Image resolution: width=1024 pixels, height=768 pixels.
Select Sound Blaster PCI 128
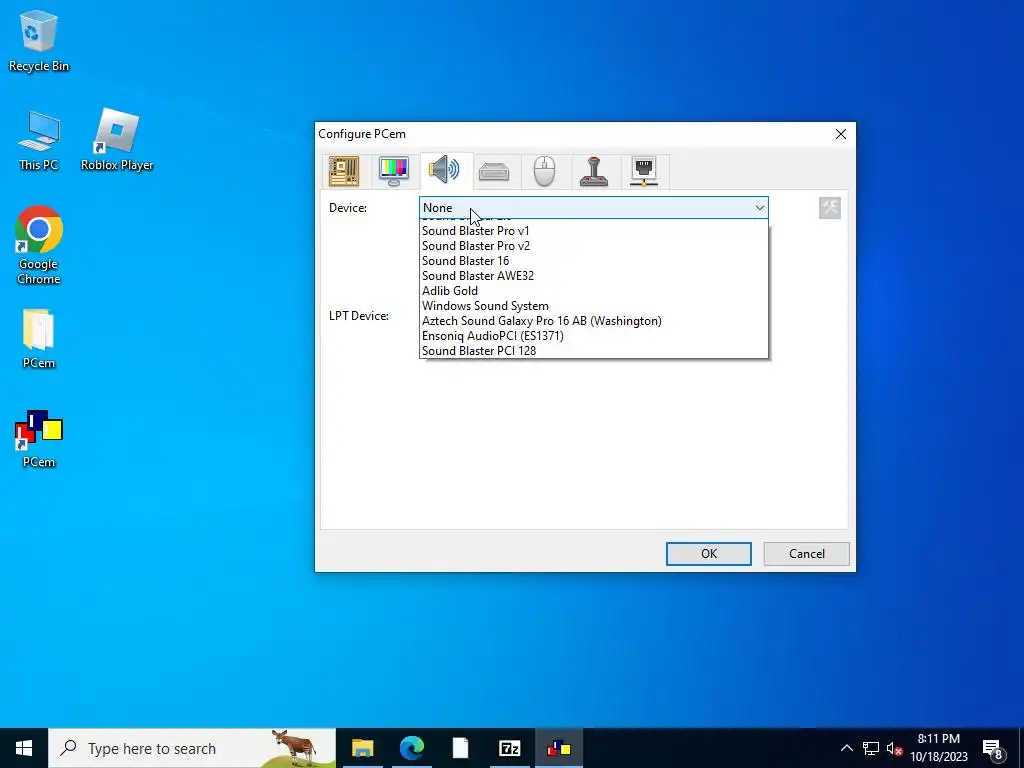click(594, 351)
